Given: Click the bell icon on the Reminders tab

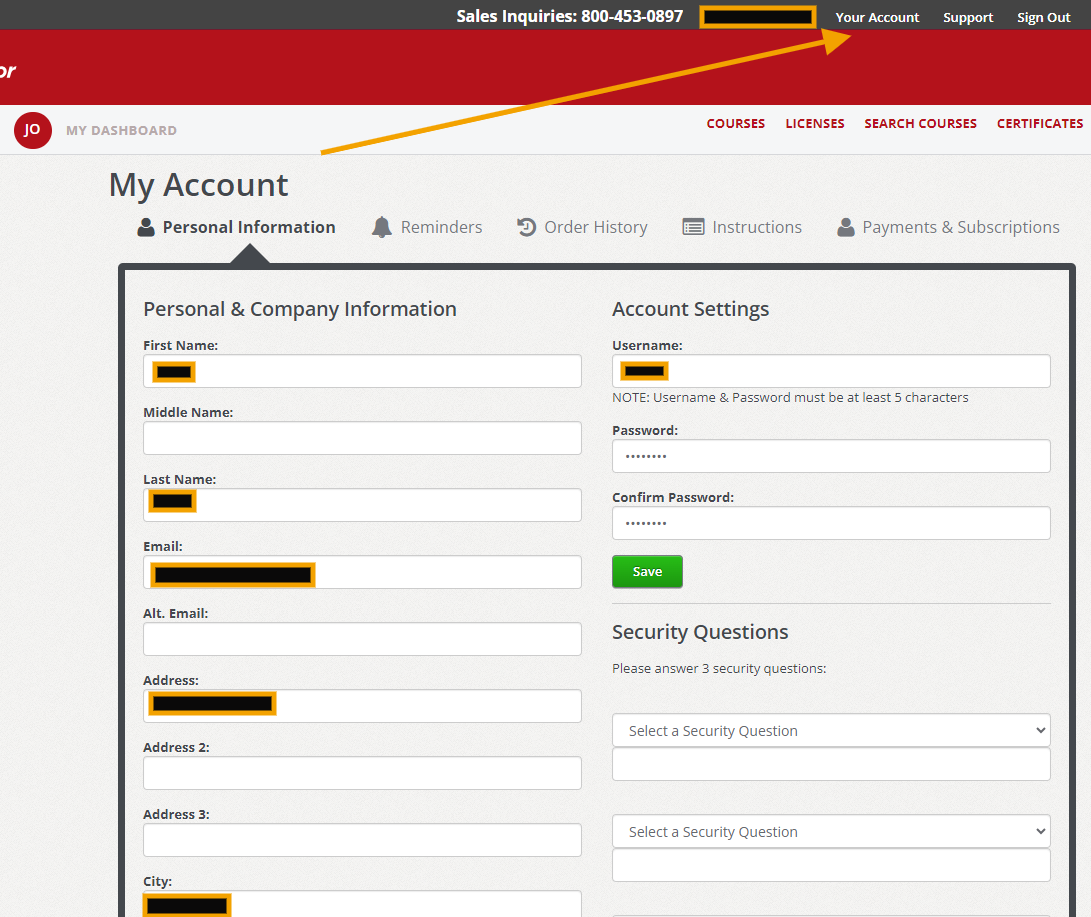Looking at the screenshot, I should 381,226.
